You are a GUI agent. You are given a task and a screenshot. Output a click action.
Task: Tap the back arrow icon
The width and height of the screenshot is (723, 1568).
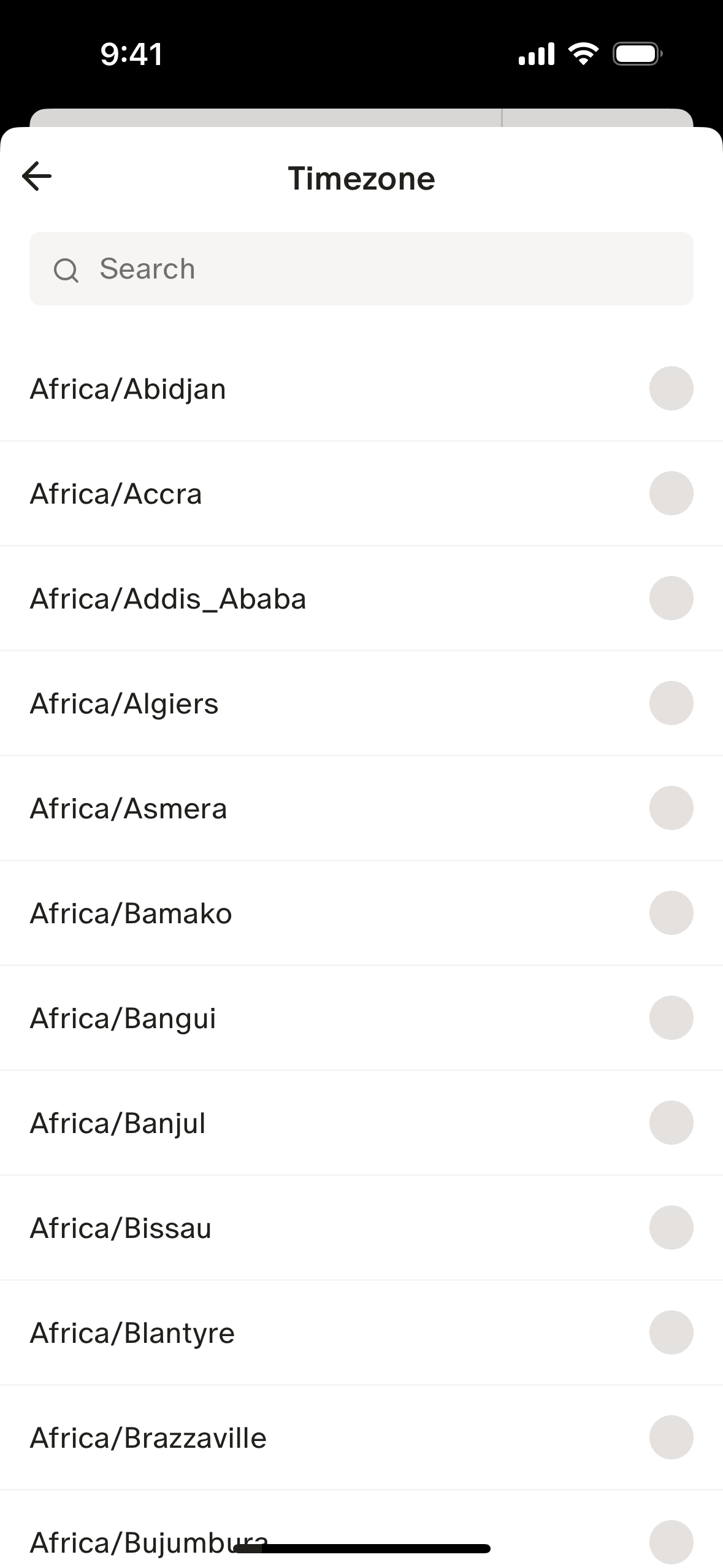37,177
